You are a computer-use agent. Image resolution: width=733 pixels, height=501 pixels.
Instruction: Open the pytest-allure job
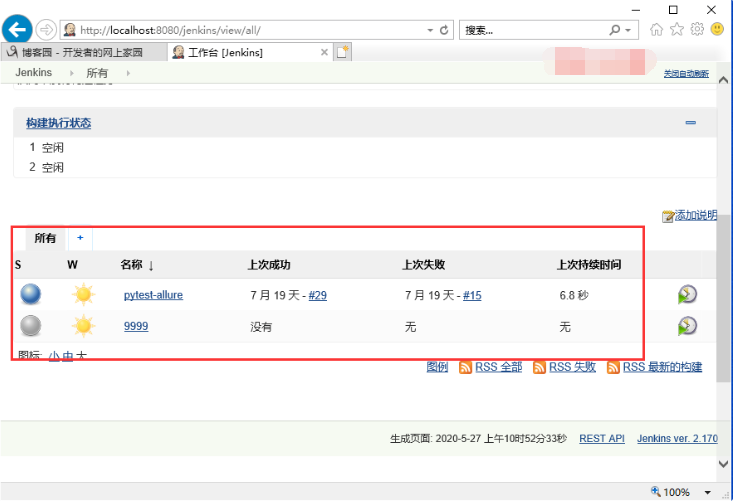point(153,295)
